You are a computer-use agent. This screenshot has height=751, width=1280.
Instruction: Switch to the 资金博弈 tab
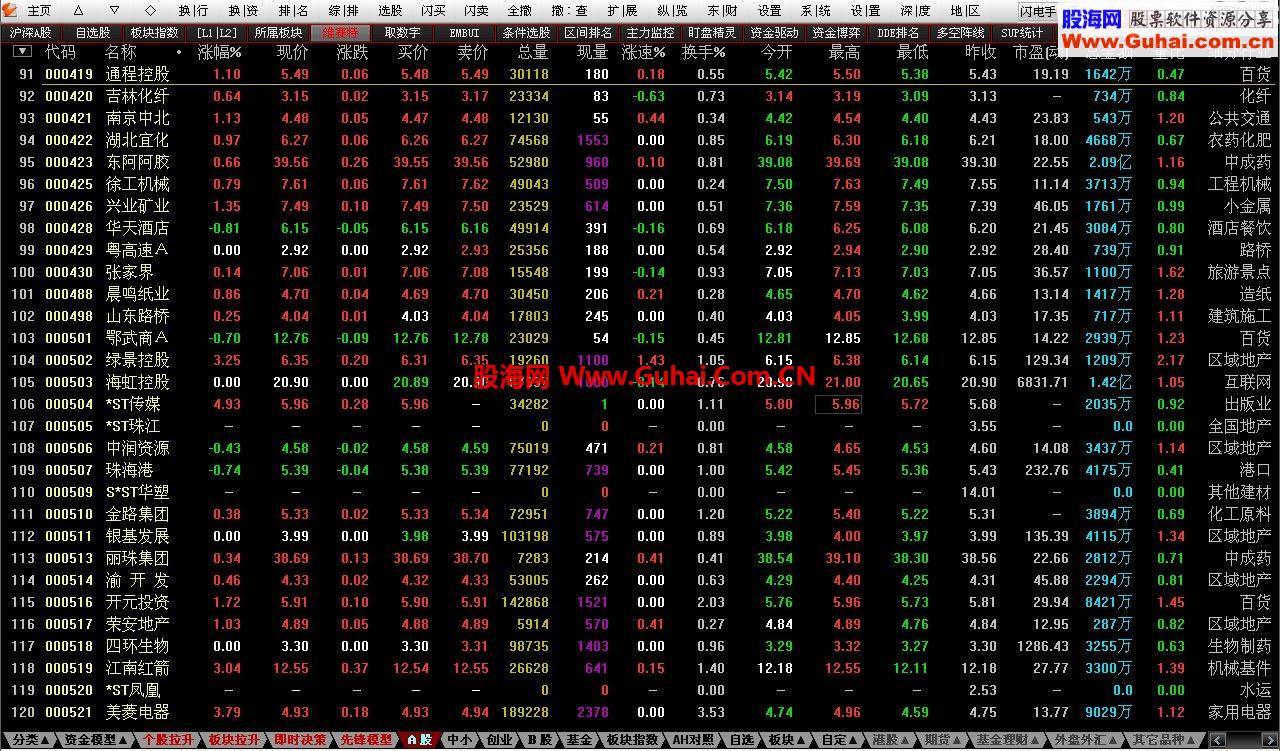(x=836, y=32)
